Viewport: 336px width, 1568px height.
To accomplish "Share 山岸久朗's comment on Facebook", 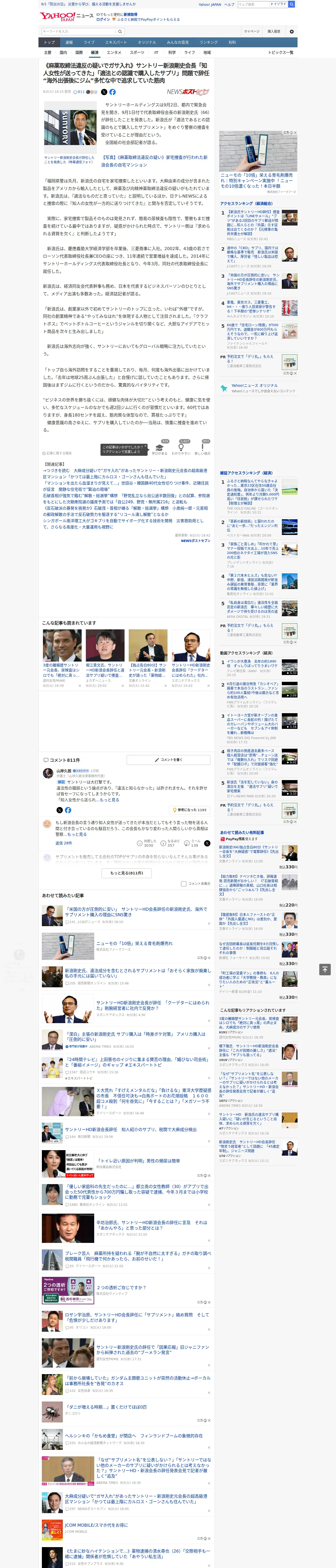I will click(68, 810).
